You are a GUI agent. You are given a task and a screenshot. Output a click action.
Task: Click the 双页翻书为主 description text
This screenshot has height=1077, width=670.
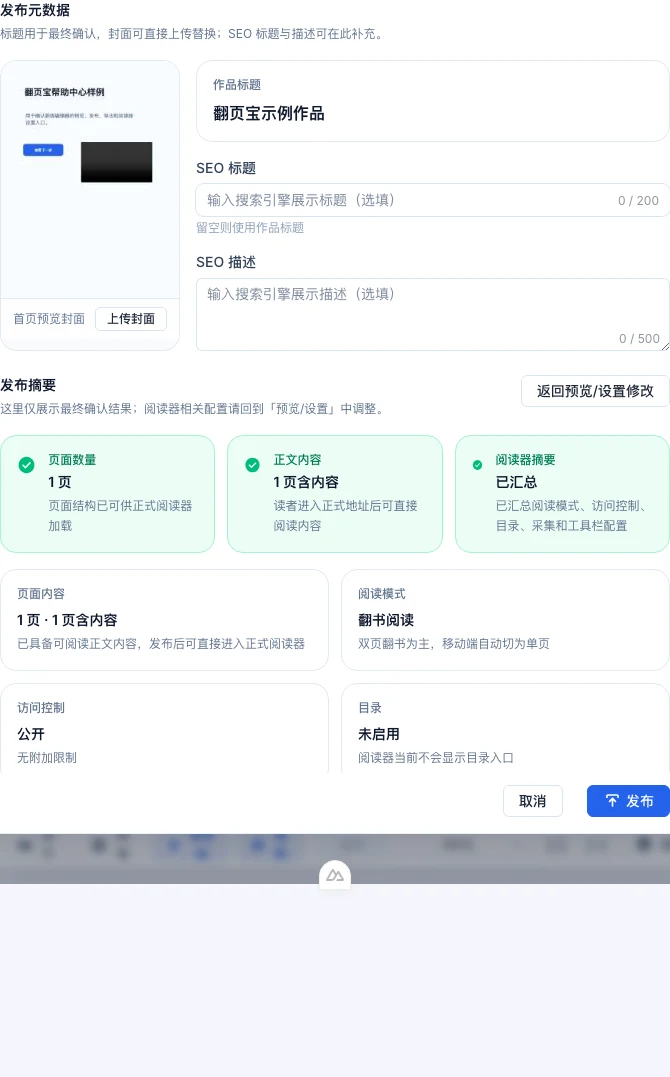(454, 644)
